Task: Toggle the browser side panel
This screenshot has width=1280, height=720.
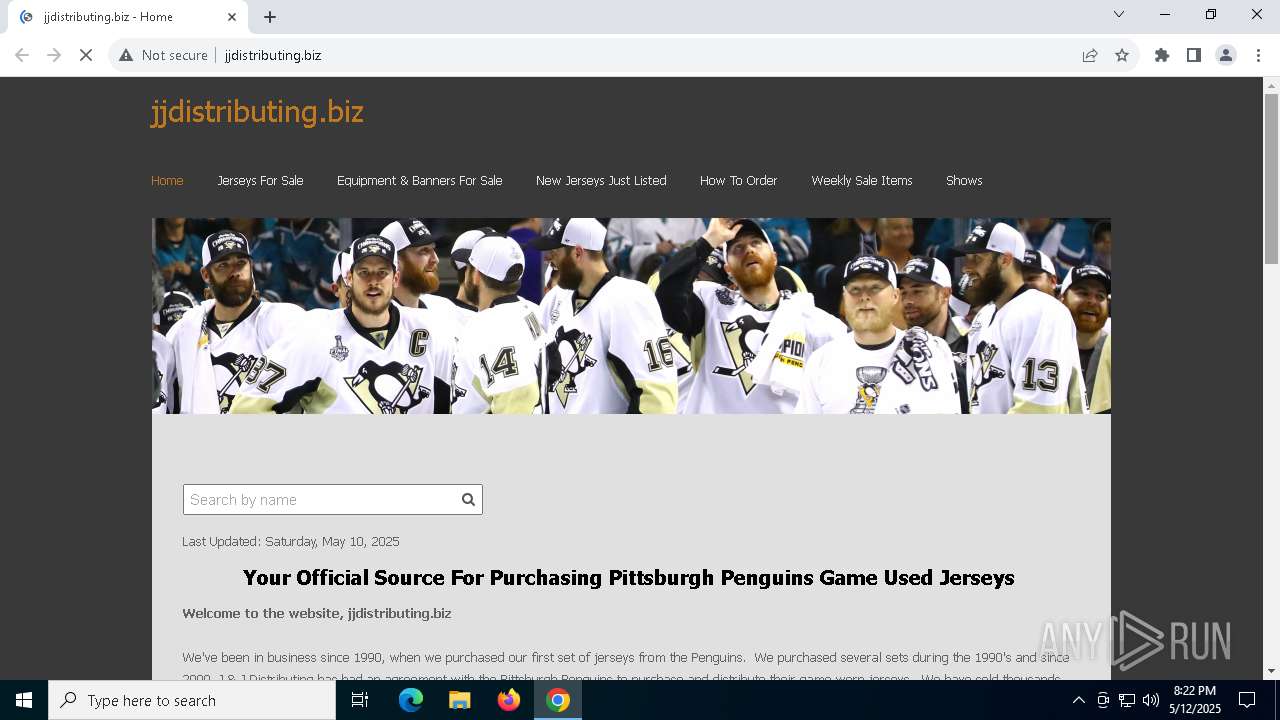Action: 1194,55
